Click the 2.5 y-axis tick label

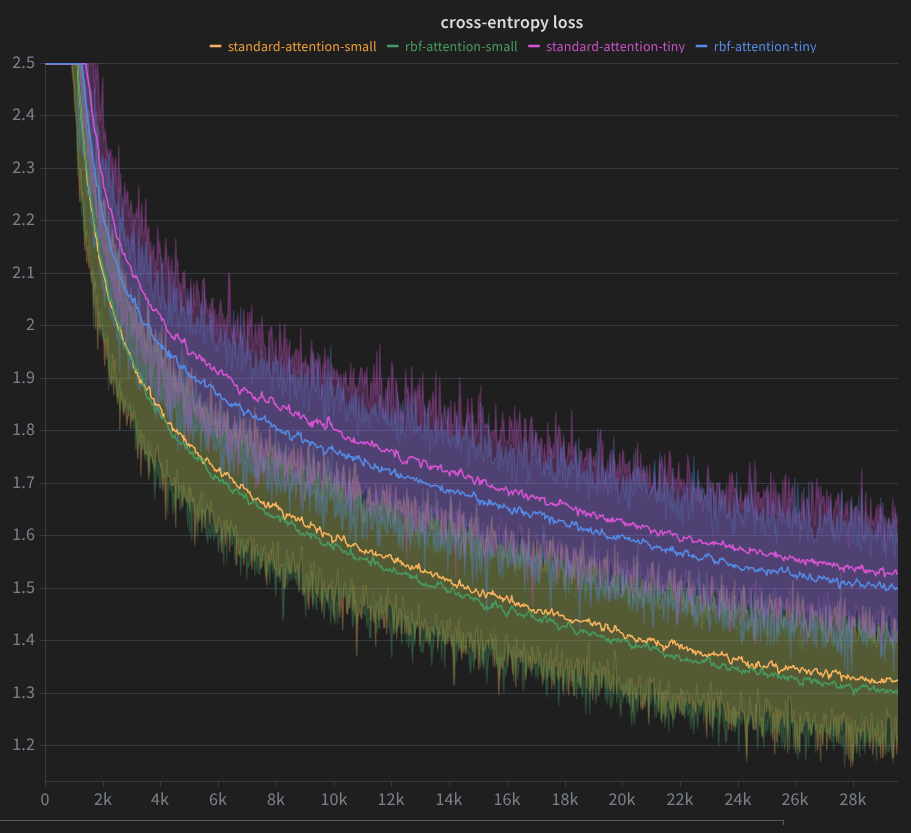[21, 63]
